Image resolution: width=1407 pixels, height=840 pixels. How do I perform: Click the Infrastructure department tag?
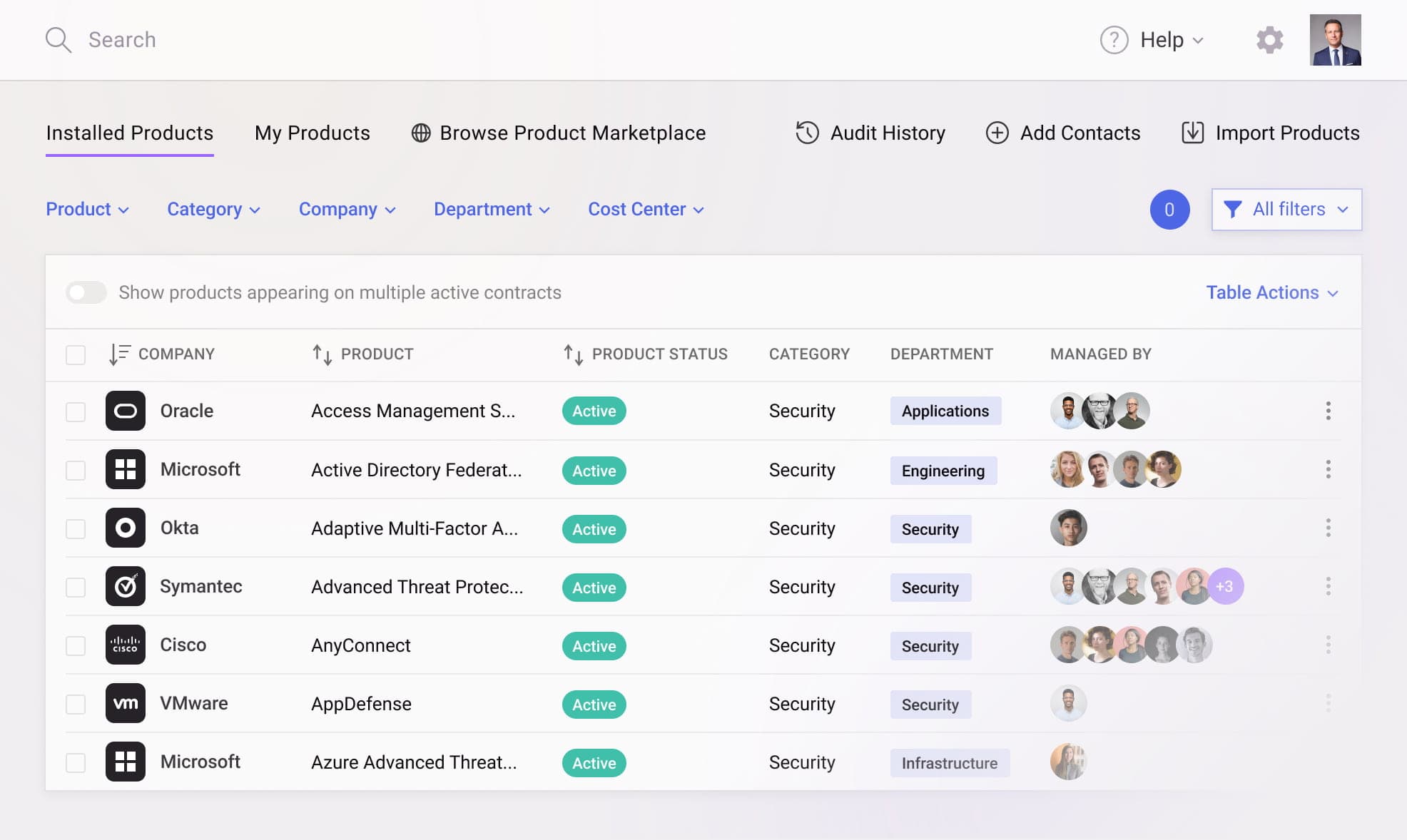[x=950, y=763]
